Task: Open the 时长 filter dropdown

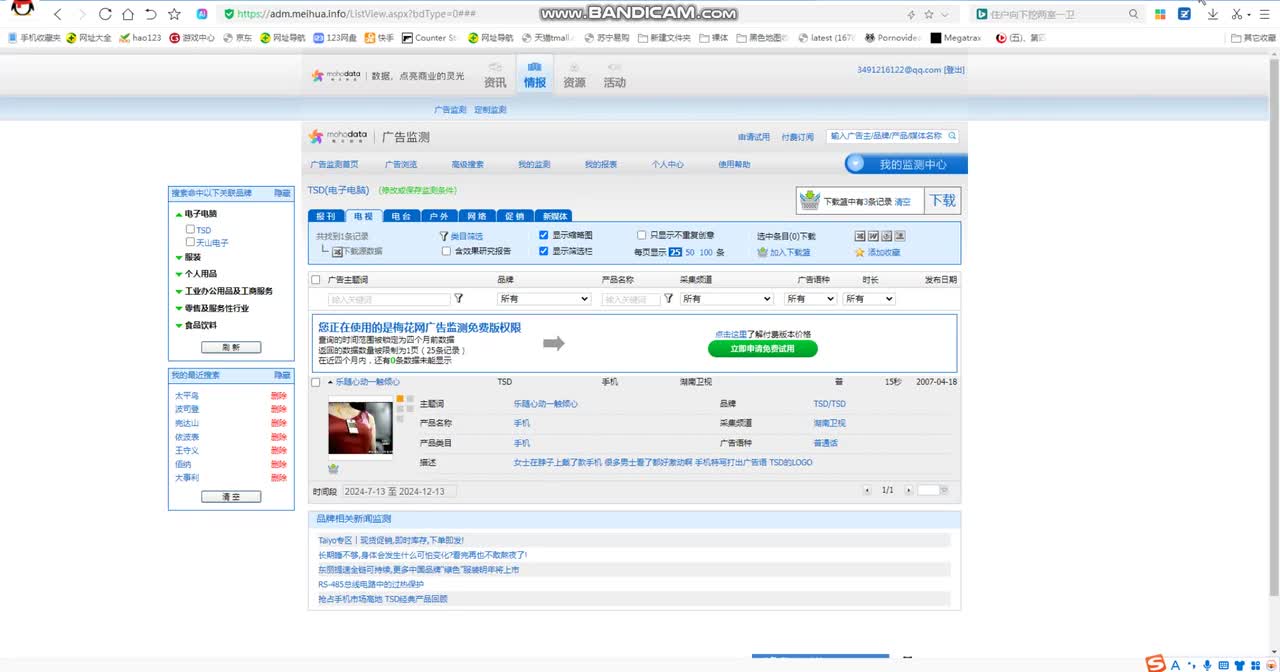Action: [869, 298]
